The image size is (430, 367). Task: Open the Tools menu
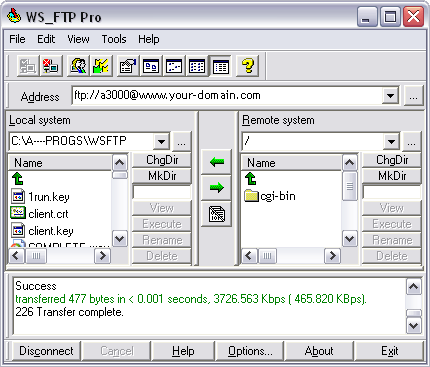[114, 39]
